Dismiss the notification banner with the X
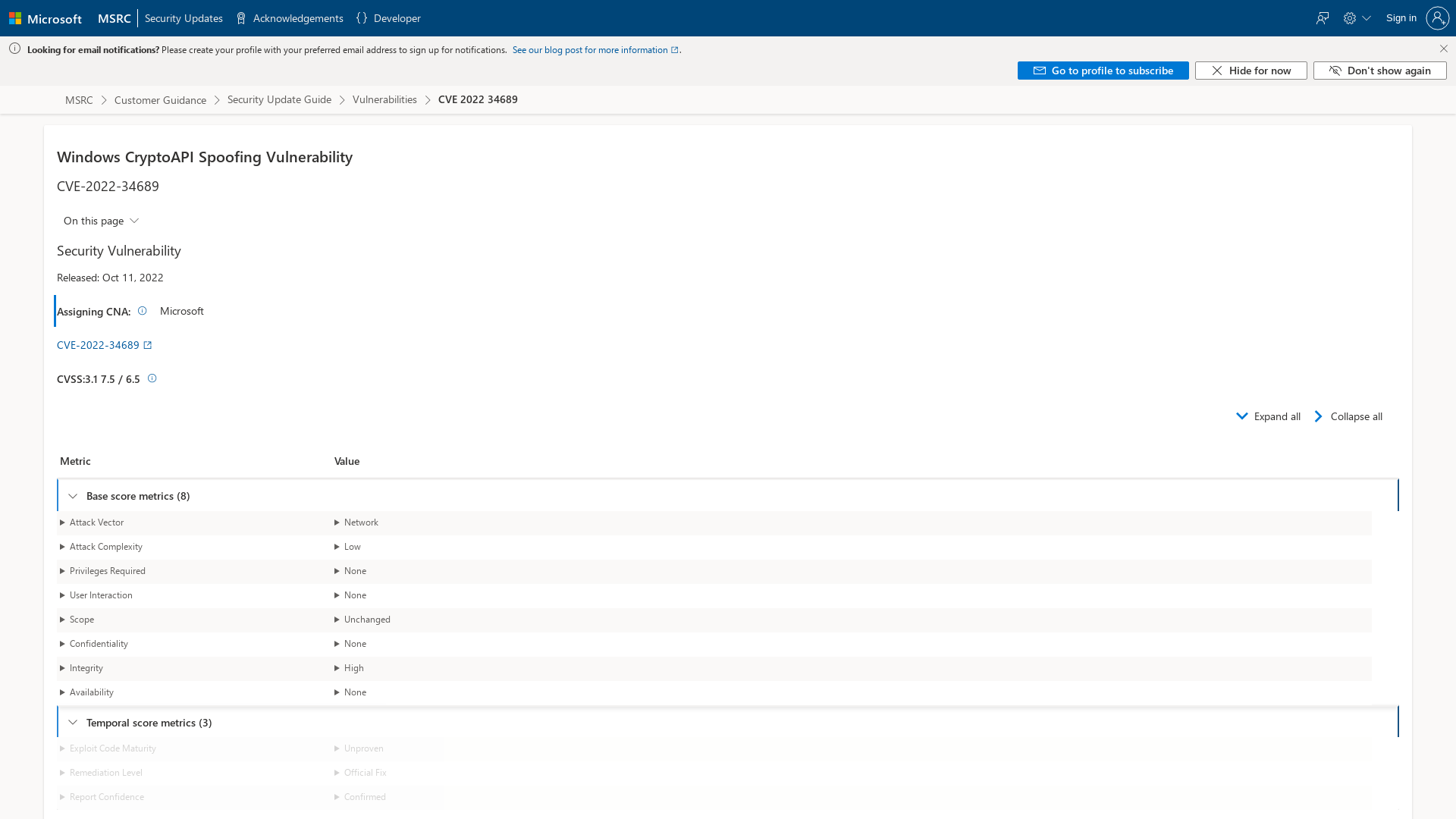Image resolution: width=1456 pixels, height=819 pixels. point(1444,48)
